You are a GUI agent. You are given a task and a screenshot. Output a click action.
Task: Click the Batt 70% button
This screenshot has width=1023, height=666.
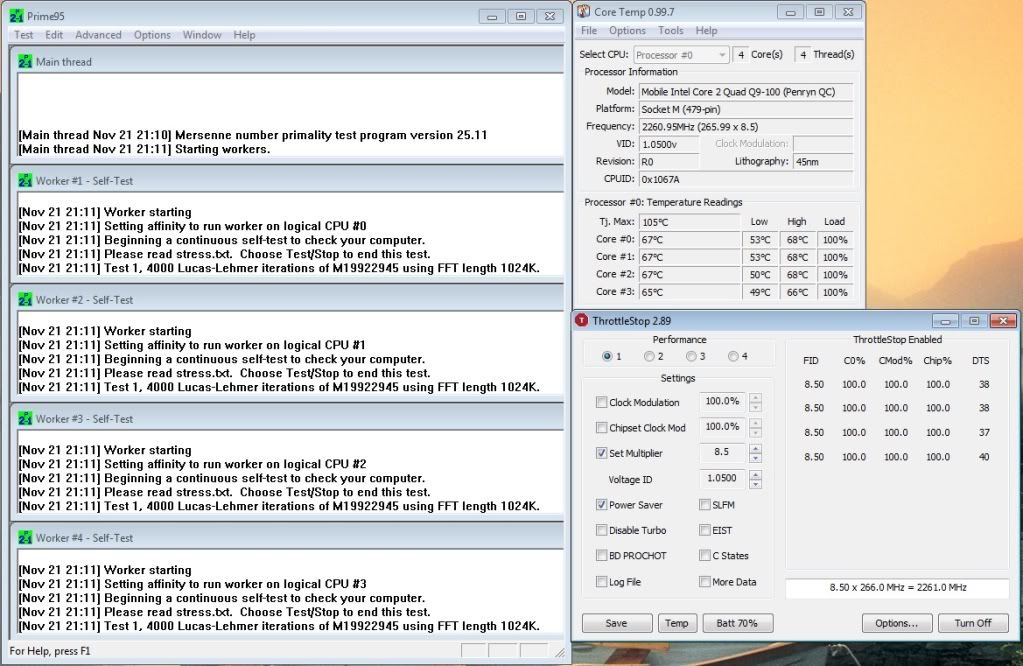737,623
